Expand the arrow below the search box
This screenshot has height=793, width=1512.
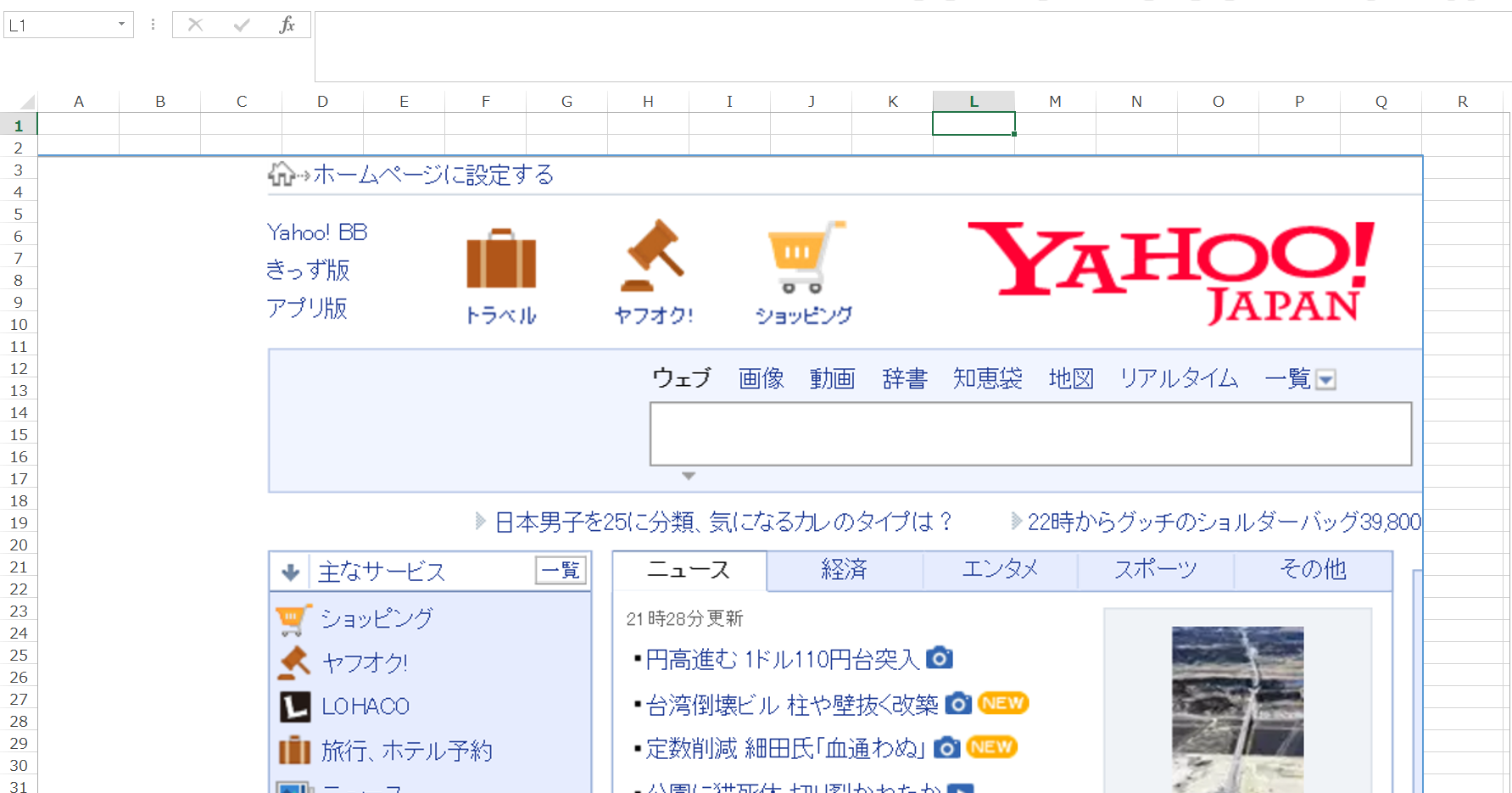(689, 476)
